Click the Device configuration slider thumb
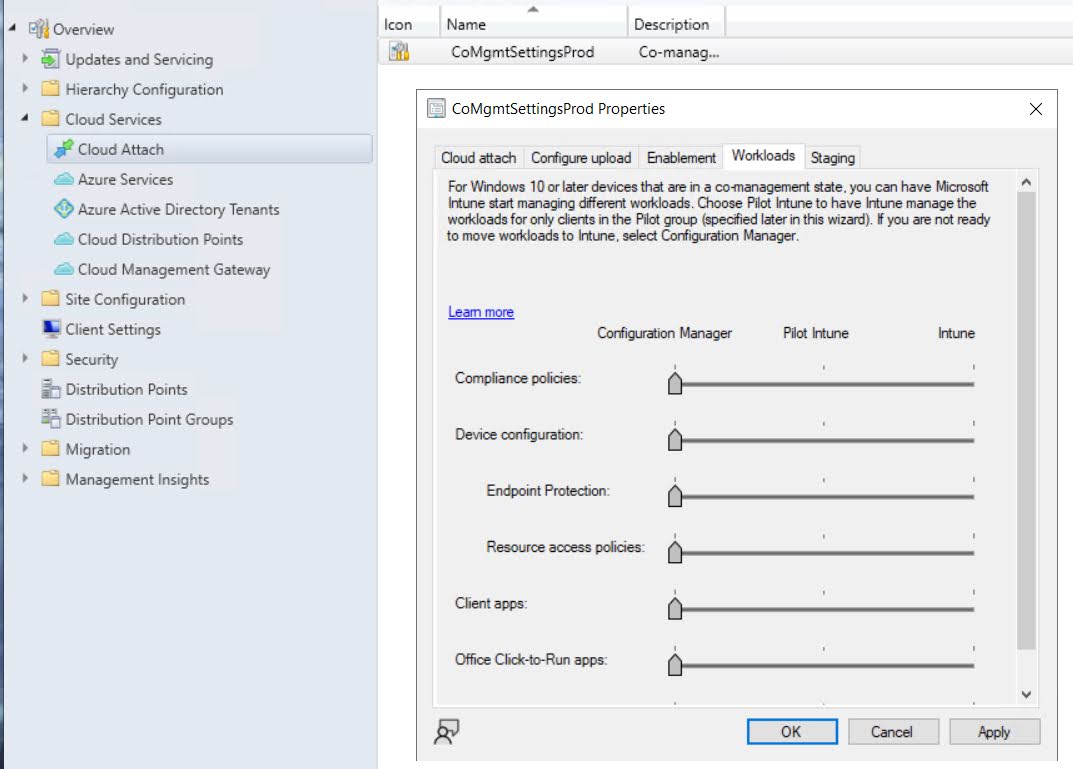This screenshot has width=1073, height=769. [675, 439]
